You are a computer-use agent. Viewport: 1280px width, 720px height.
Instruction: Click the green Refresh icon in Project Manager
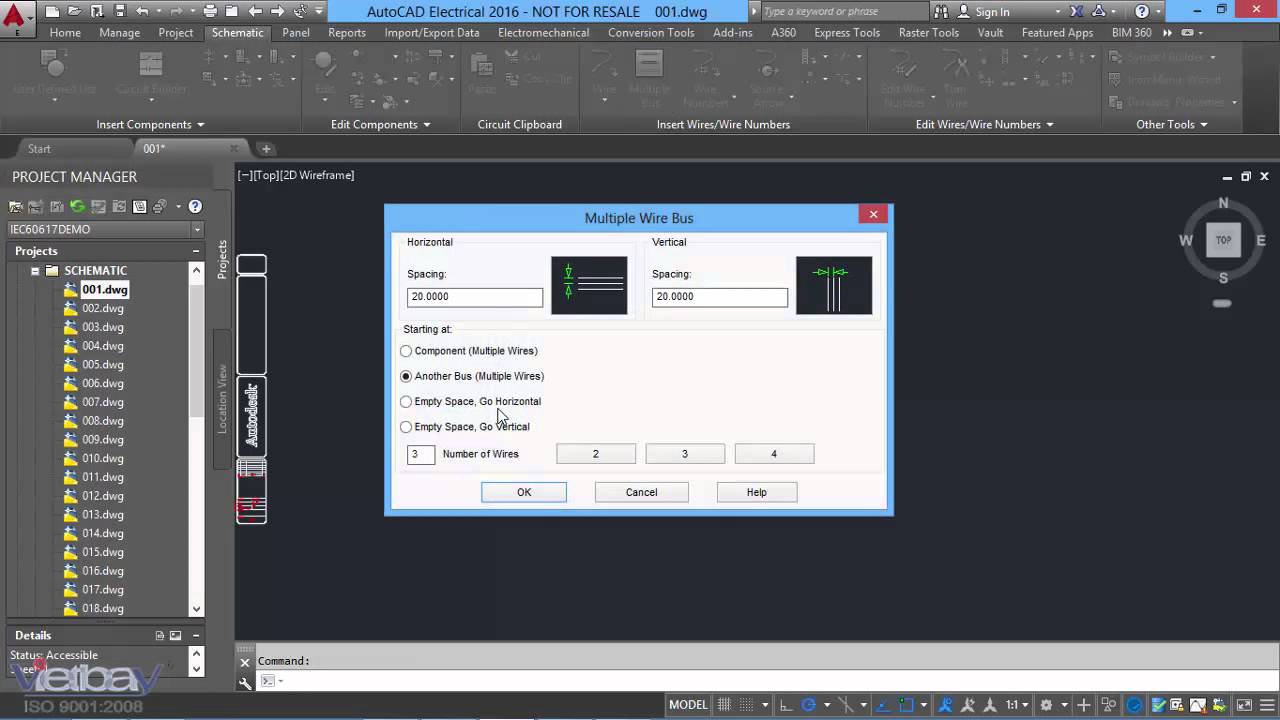(77, 207)
